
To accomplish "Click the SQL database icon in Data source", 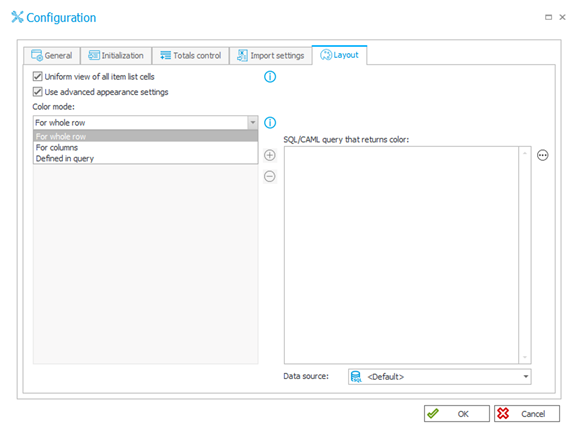I will click(356, 377).
